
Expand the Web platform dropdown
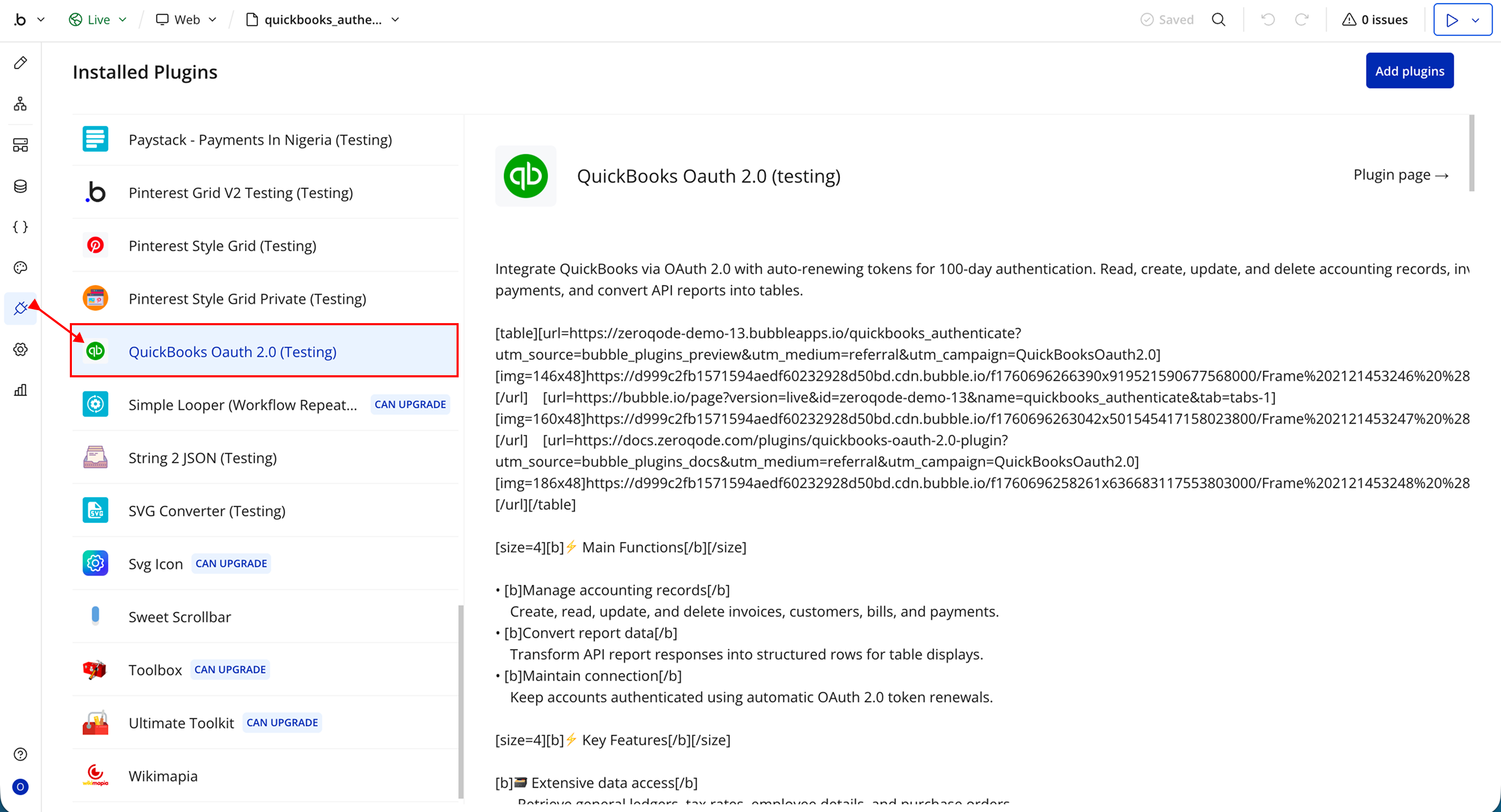point(187,20)
